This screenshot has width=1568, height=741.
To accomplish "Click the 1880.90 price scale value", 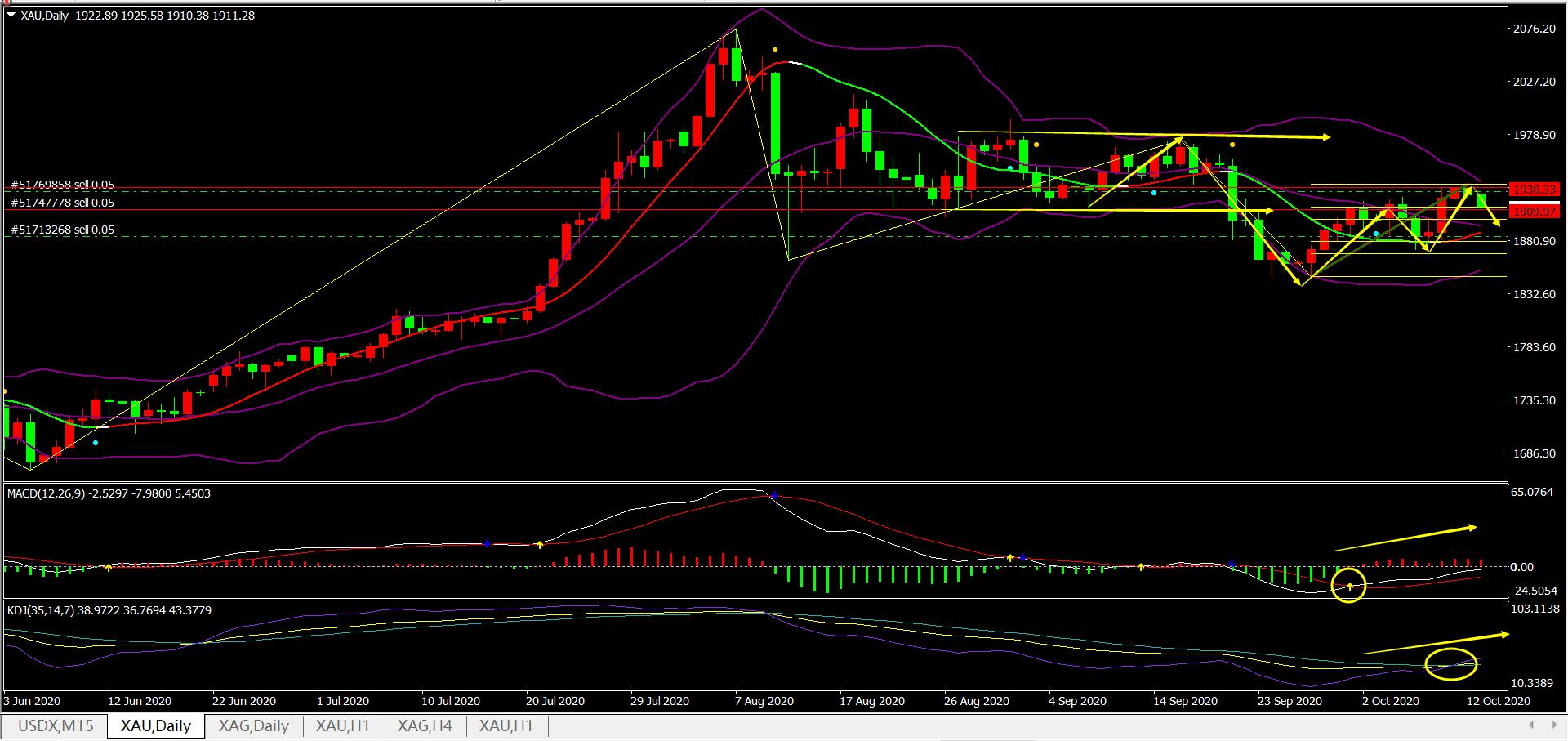I will [x=1534, y=241].
